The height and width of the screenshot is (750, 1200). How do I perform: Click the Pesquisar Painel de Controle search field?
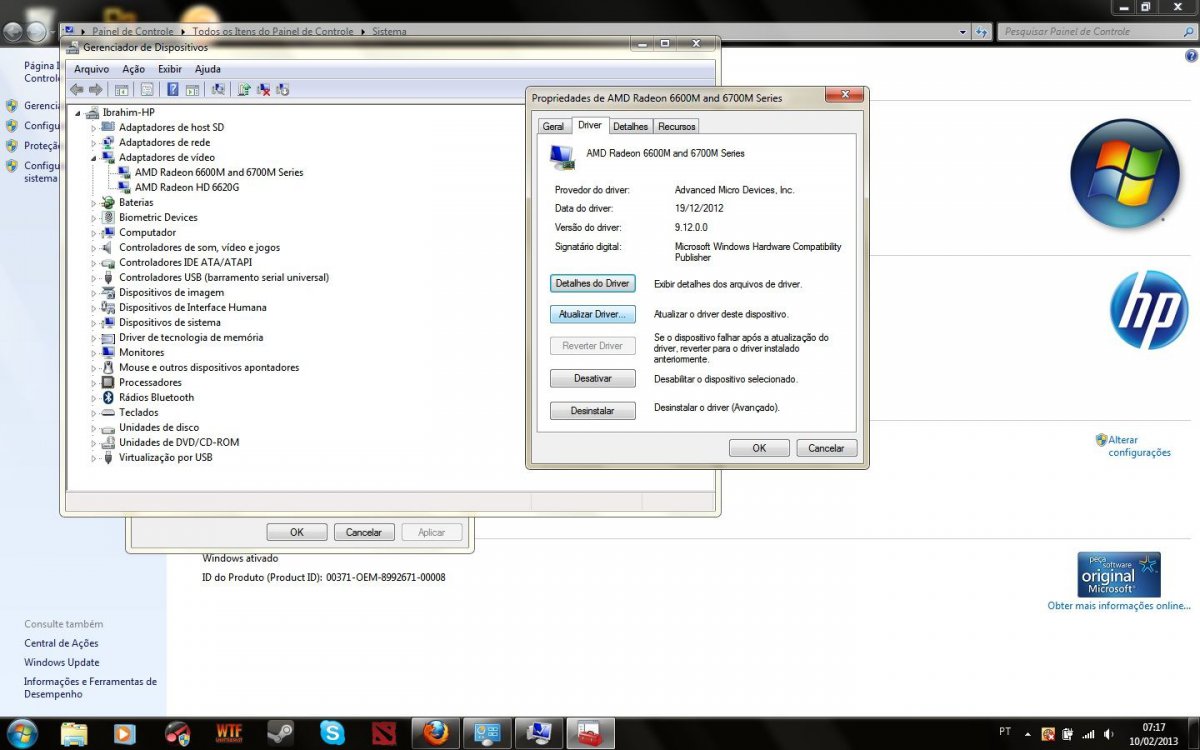click(1095, 32)
